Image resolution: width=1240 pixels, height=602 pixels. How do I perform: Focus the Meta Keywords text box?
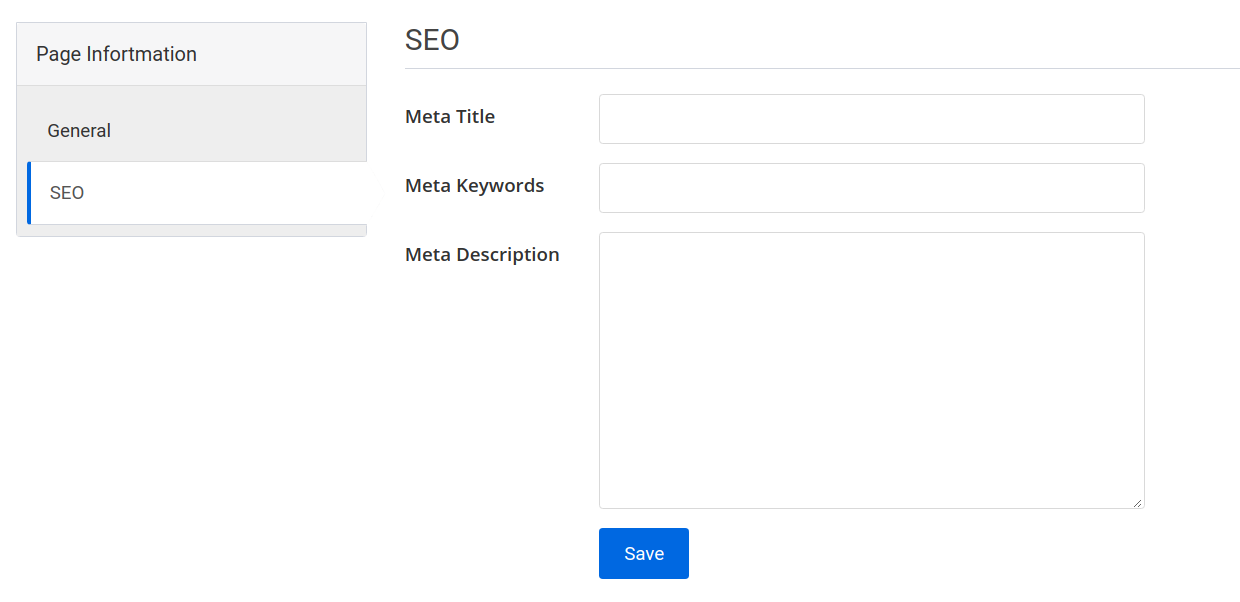pyautogui.click(x=870, y=187)
